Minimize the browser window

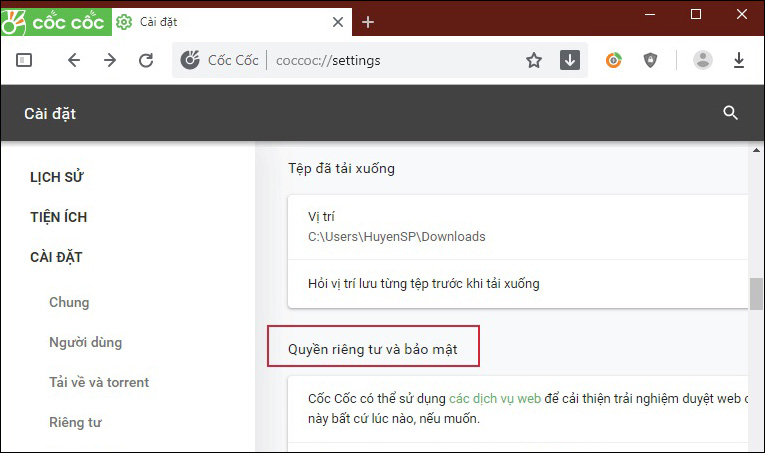coord(650,15)
